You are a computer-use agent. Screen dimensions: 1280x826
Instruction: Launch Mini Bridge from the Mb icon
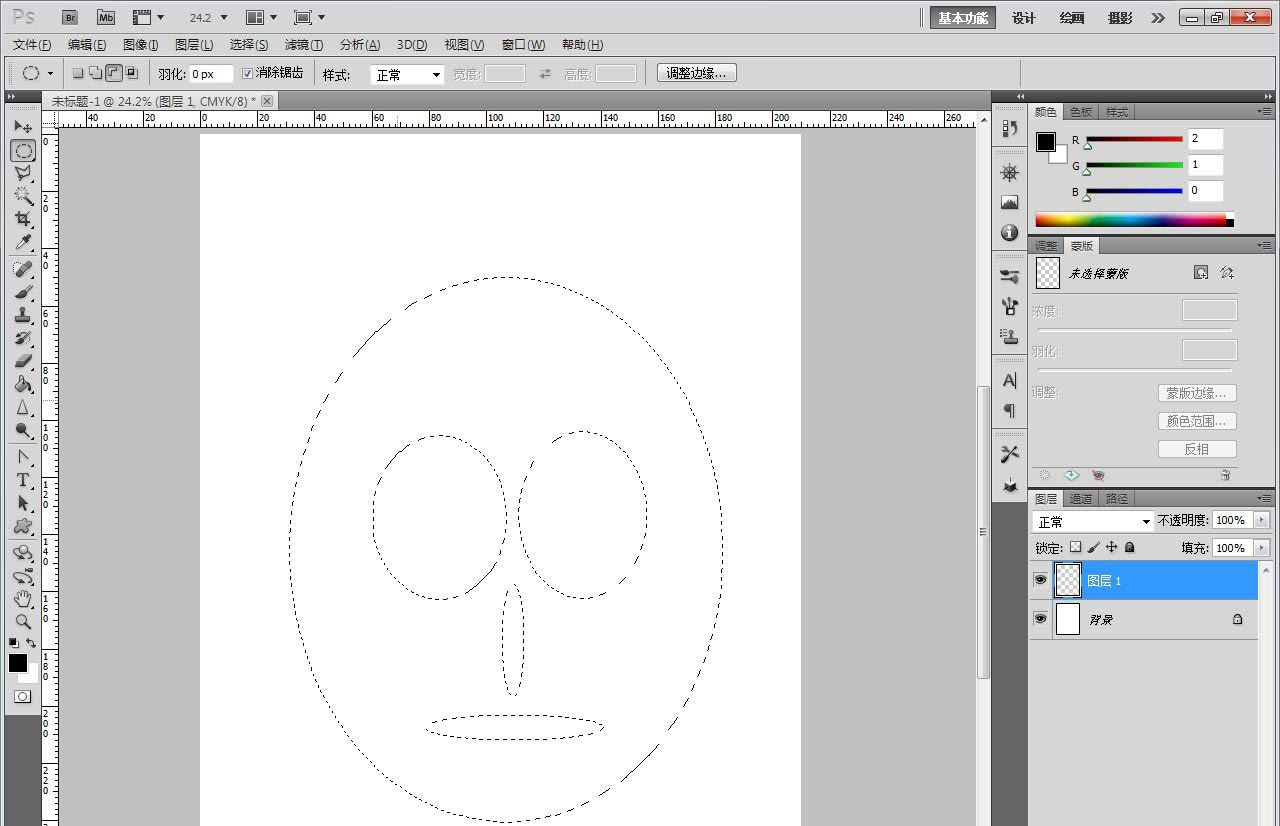(106, 17)
